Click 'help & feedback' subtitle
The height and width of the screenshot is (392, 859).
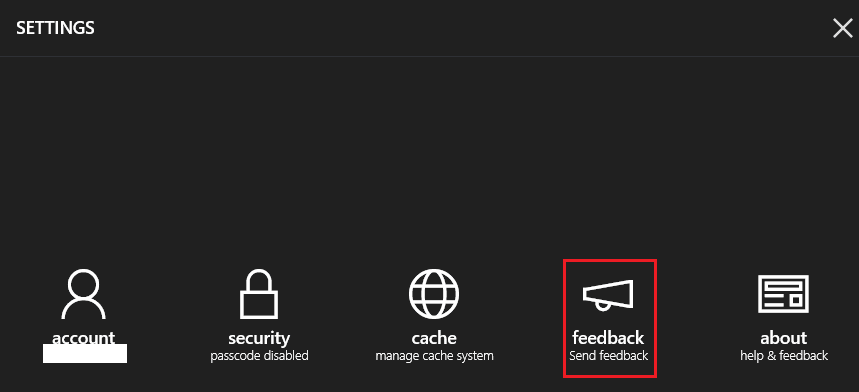[784, 356]
